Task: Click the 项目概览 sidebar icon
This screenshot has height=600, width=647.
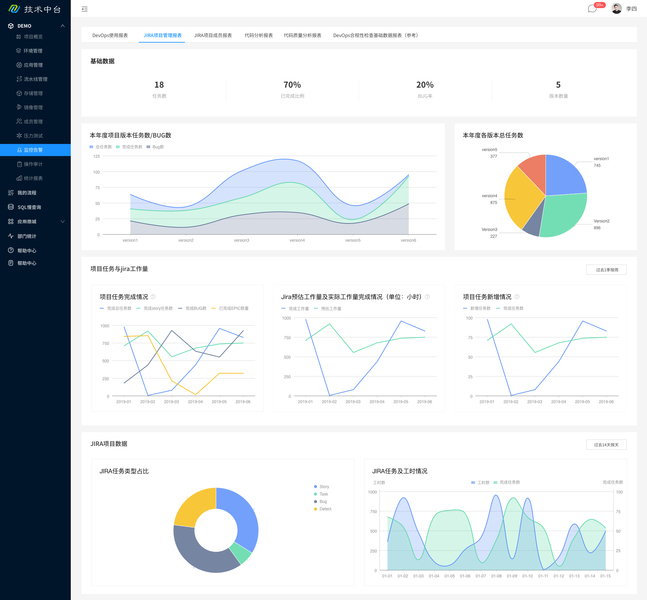Action: pyautogui.click(x=19, y=36)
